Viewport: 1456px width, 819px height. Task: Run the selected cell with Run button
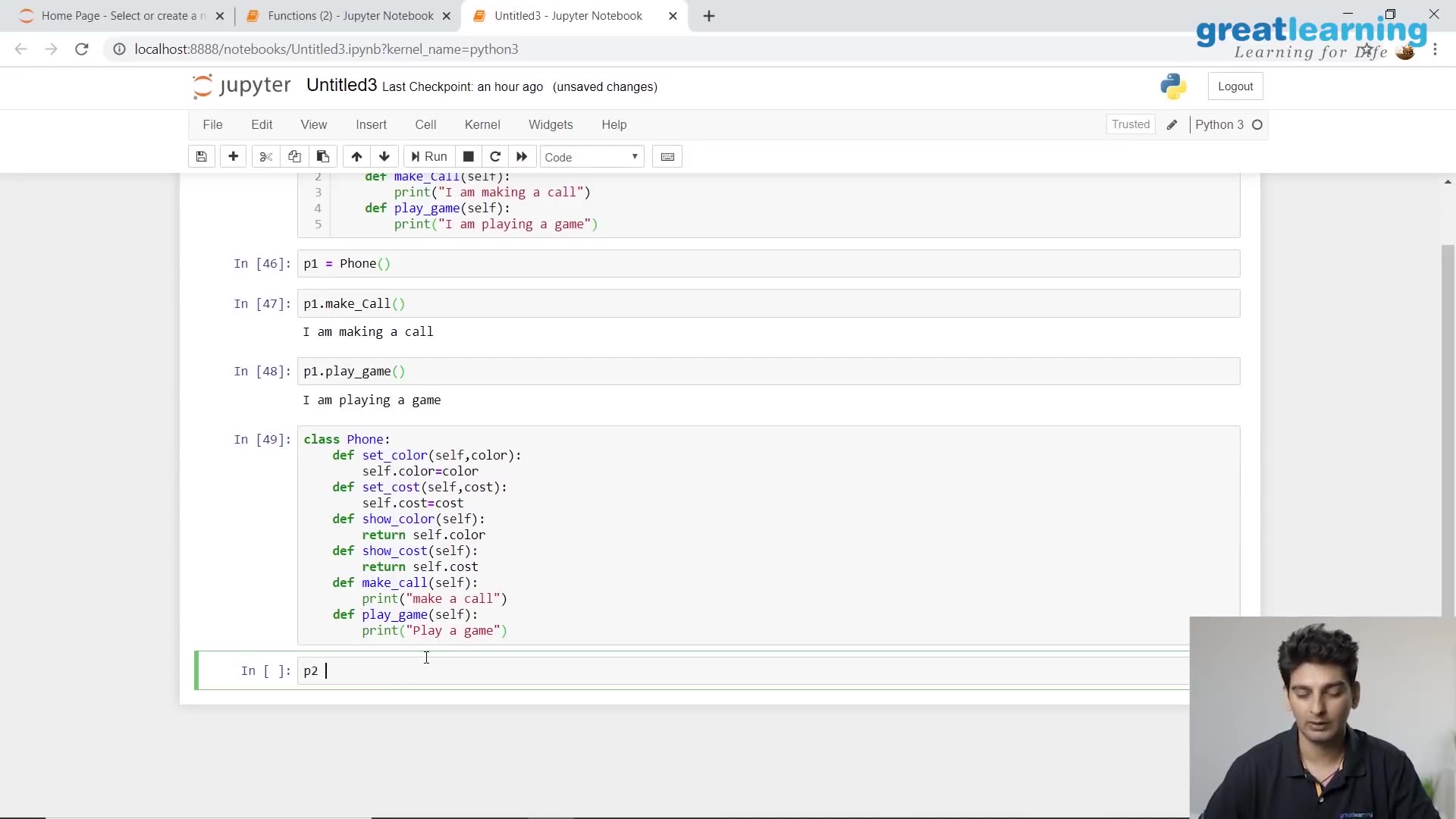click(428, 156)
